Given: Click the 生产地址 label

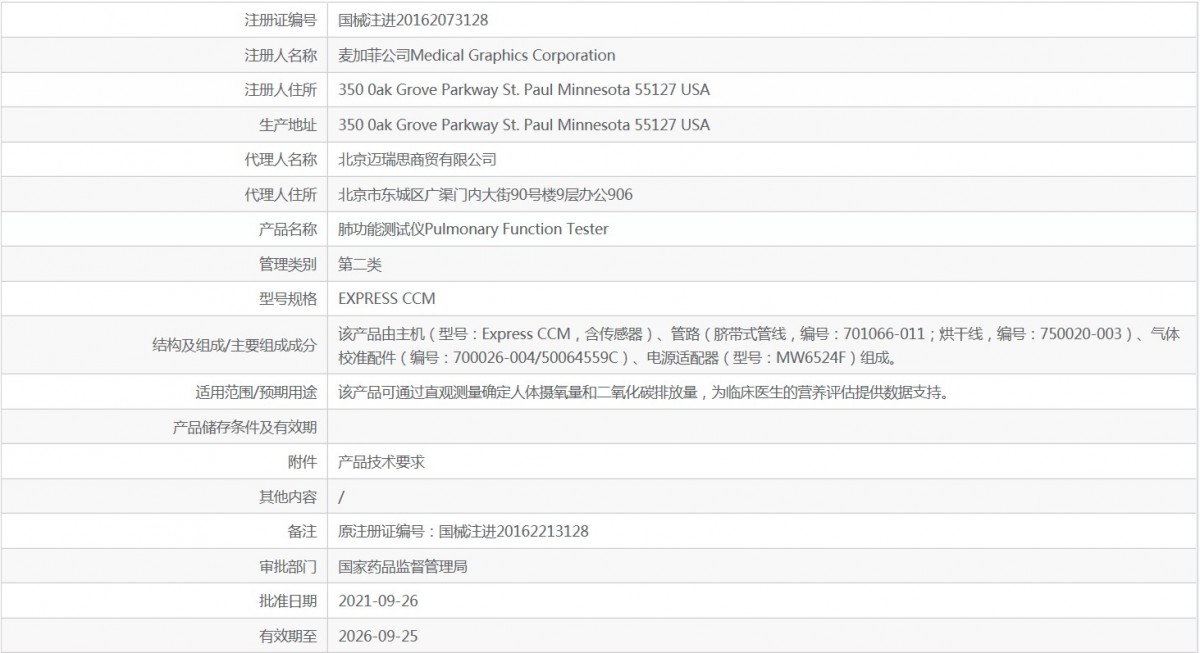Looking at the screenshot, I should click(x=288, y=125).
